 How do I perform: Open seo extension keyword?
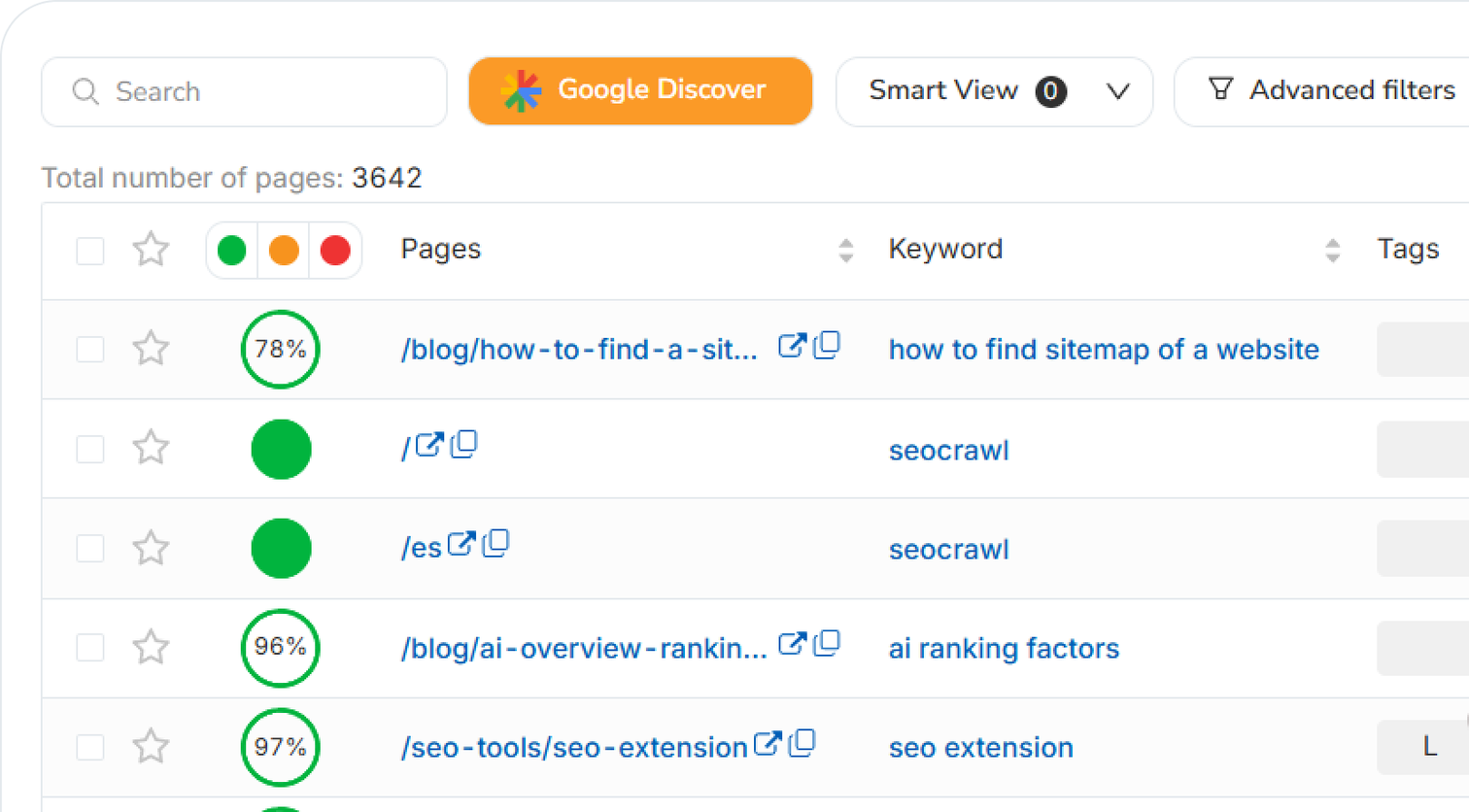tap(980, 748)
